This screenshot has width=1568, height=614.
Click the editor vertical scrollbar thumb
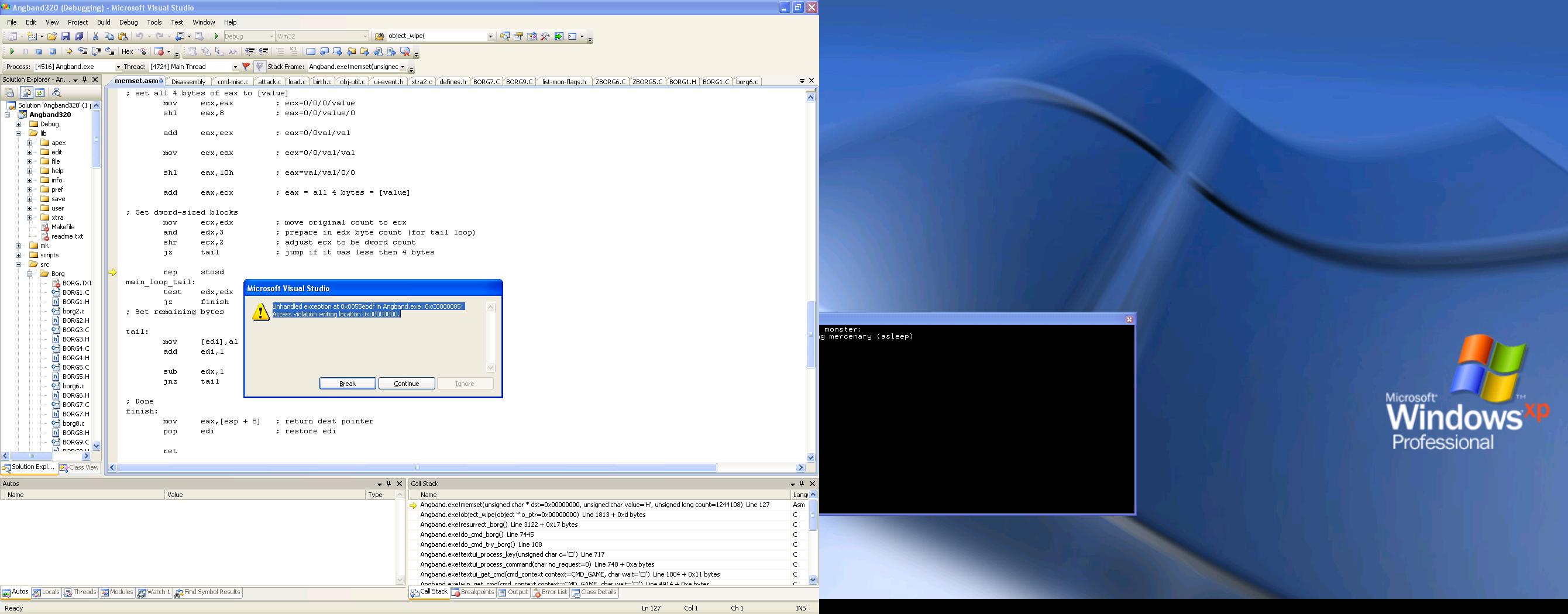point(811,334)
